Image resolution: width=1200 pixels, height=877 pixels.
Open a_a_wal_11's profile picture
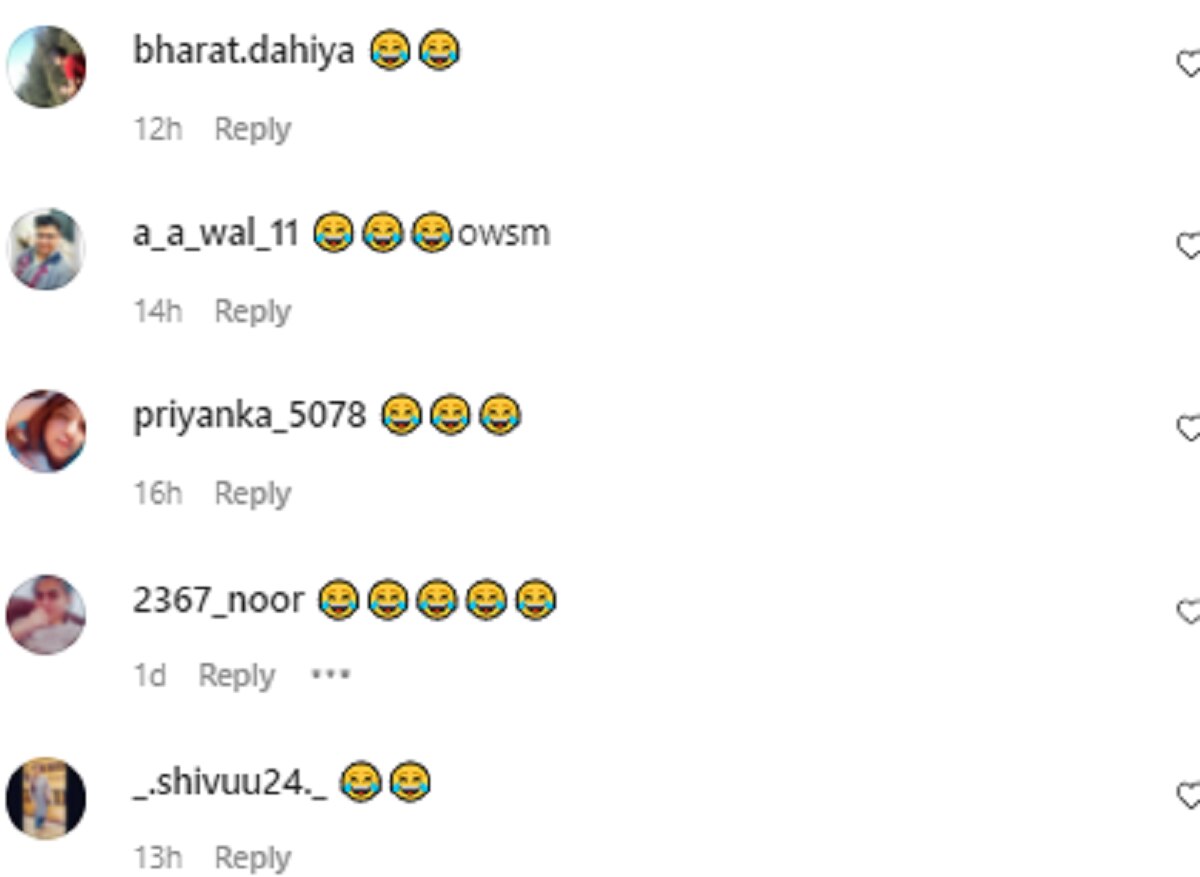[46, 249]
